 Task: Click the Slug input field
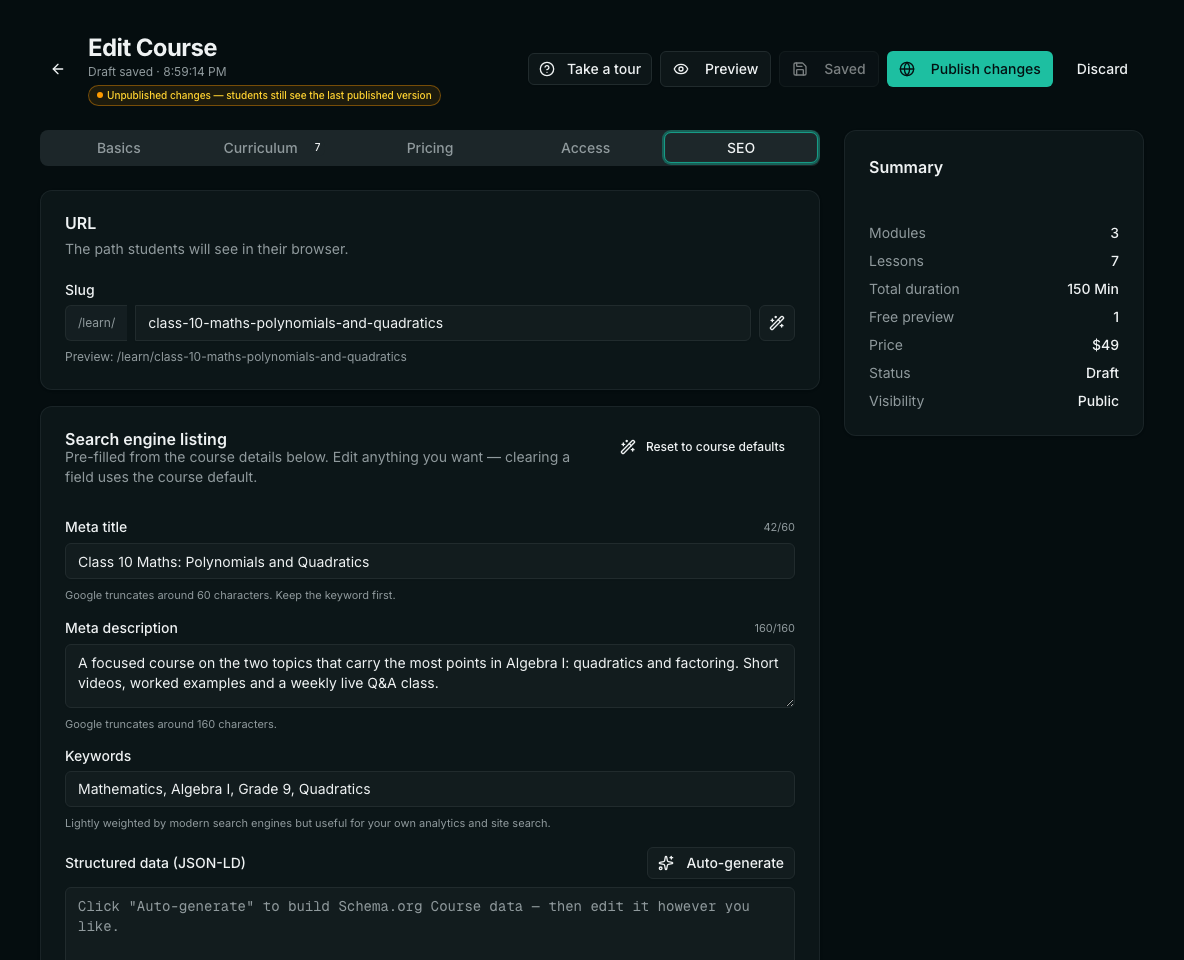pos(442,323)
